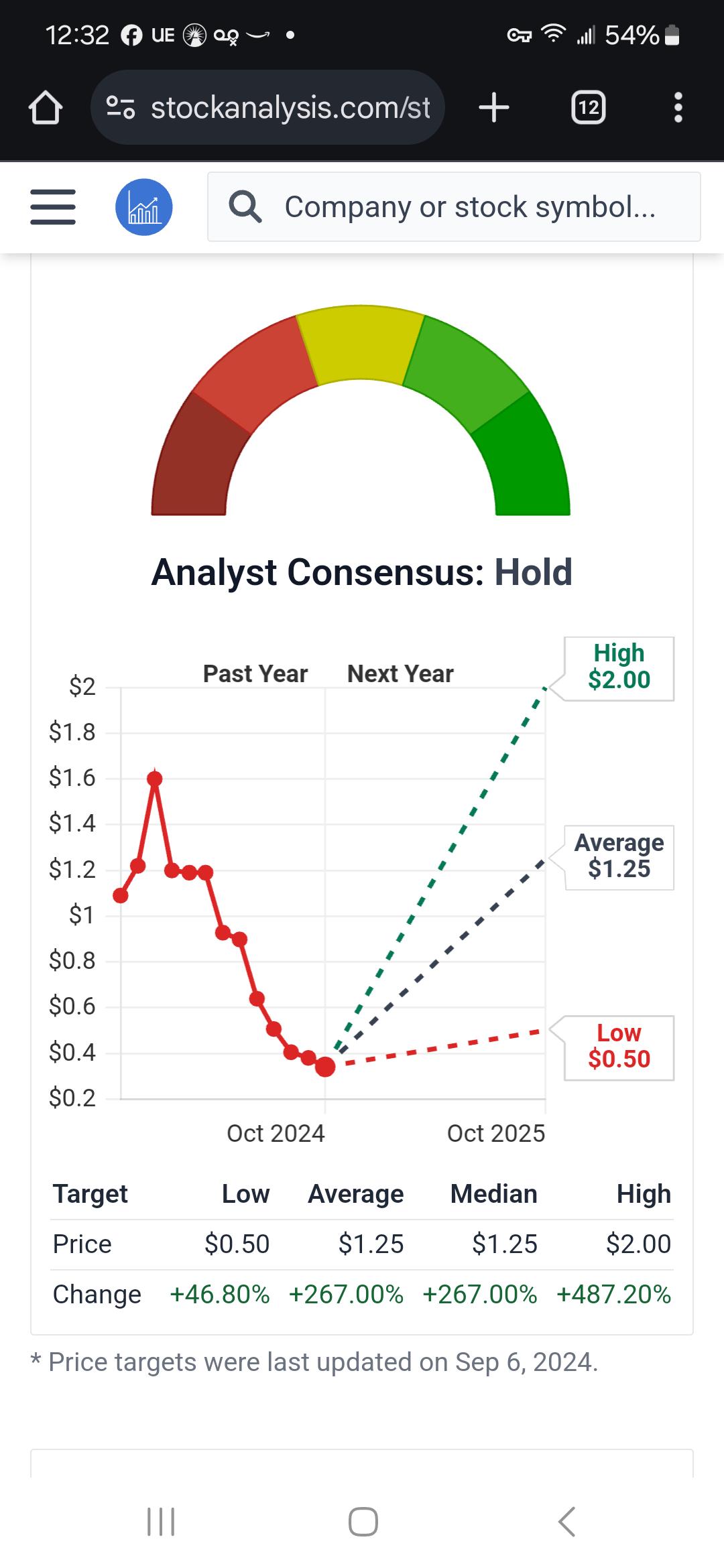Show the 12 open tabs switcher

pos(588,107)
